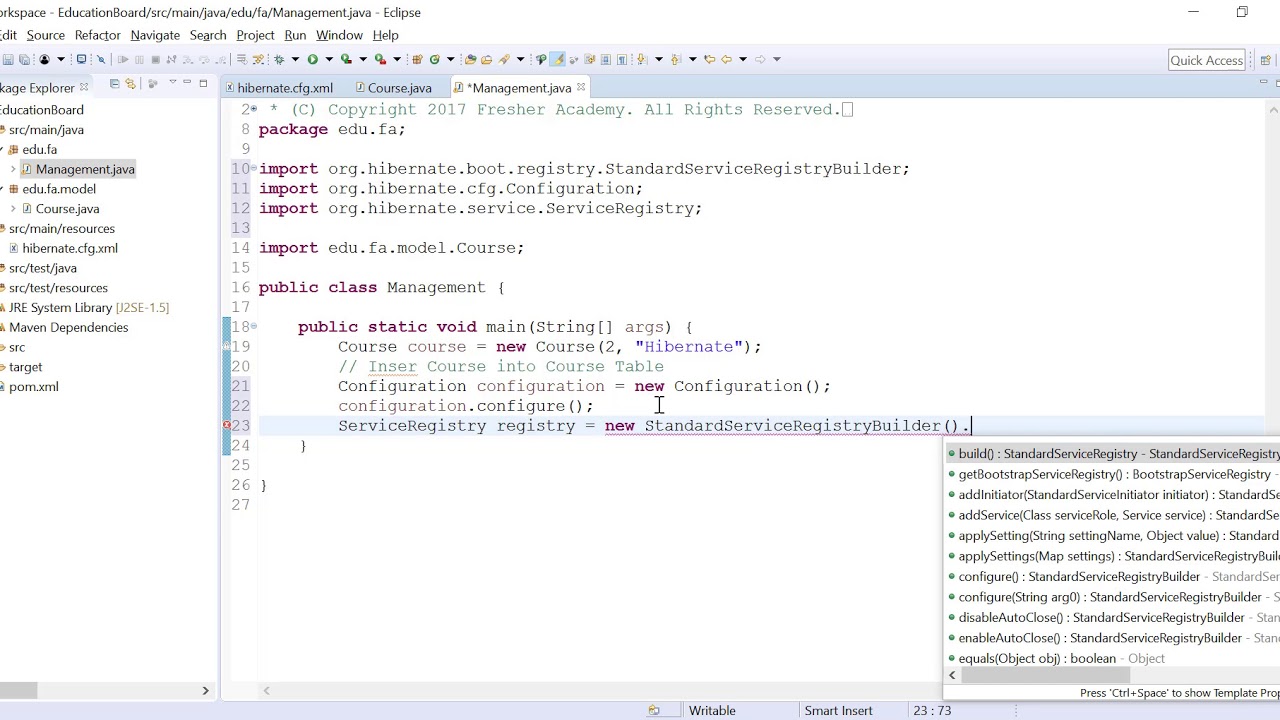1280x720 pixels.
Task: Select addInitiator completion proposal
Action: pos(1112,495)
